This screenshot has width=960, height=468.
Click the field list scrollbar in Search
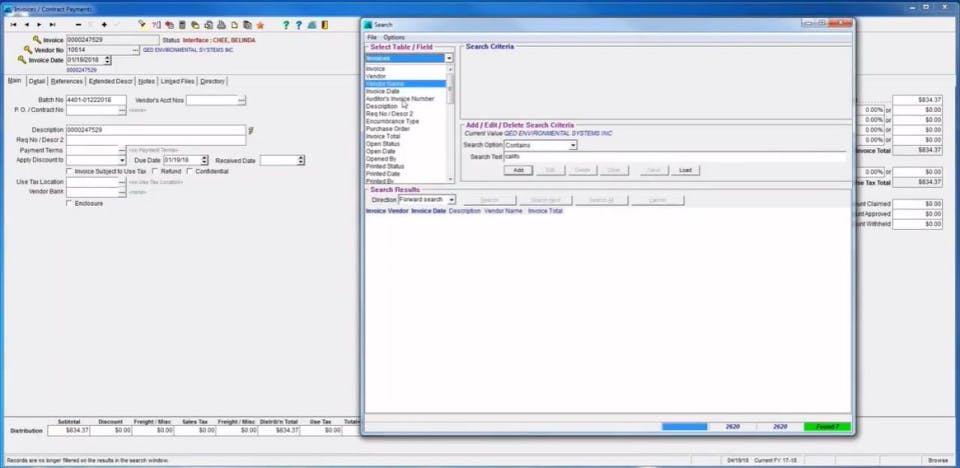[451, 122]
